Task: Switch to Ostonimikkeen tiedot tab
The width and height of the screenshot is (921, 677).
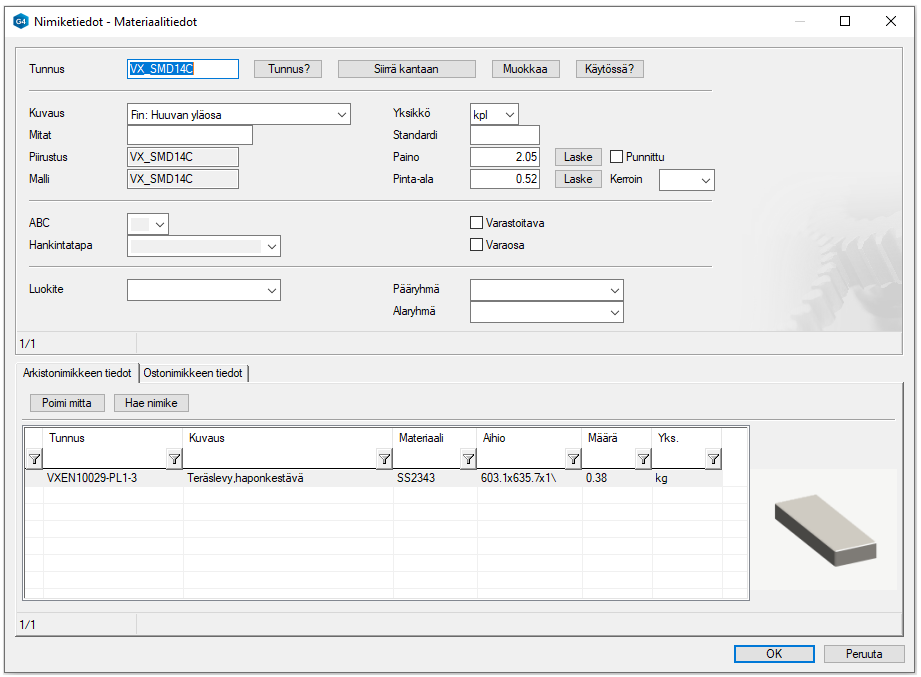Action: [193, 373]
